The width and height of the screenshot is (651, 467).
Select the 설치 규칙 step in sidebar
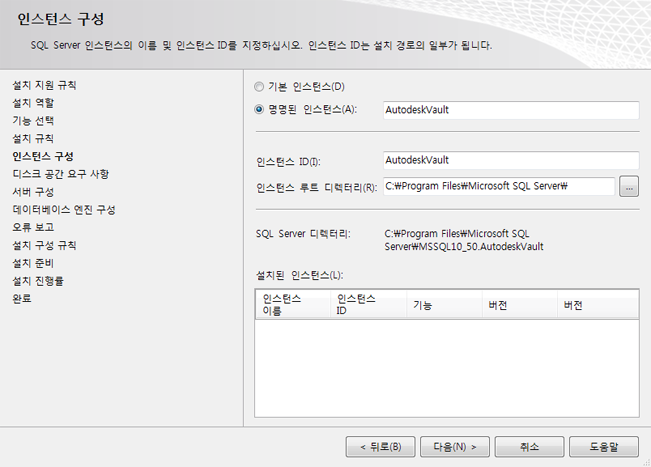tap(33, 139)
